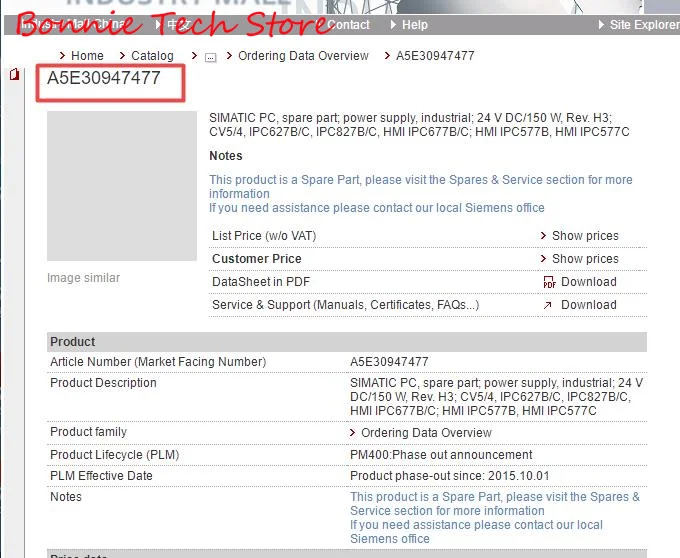Viewport: 680px width, 558px height.
Task: Click the DataSheet PDF icon
Action: pos(549,282)
